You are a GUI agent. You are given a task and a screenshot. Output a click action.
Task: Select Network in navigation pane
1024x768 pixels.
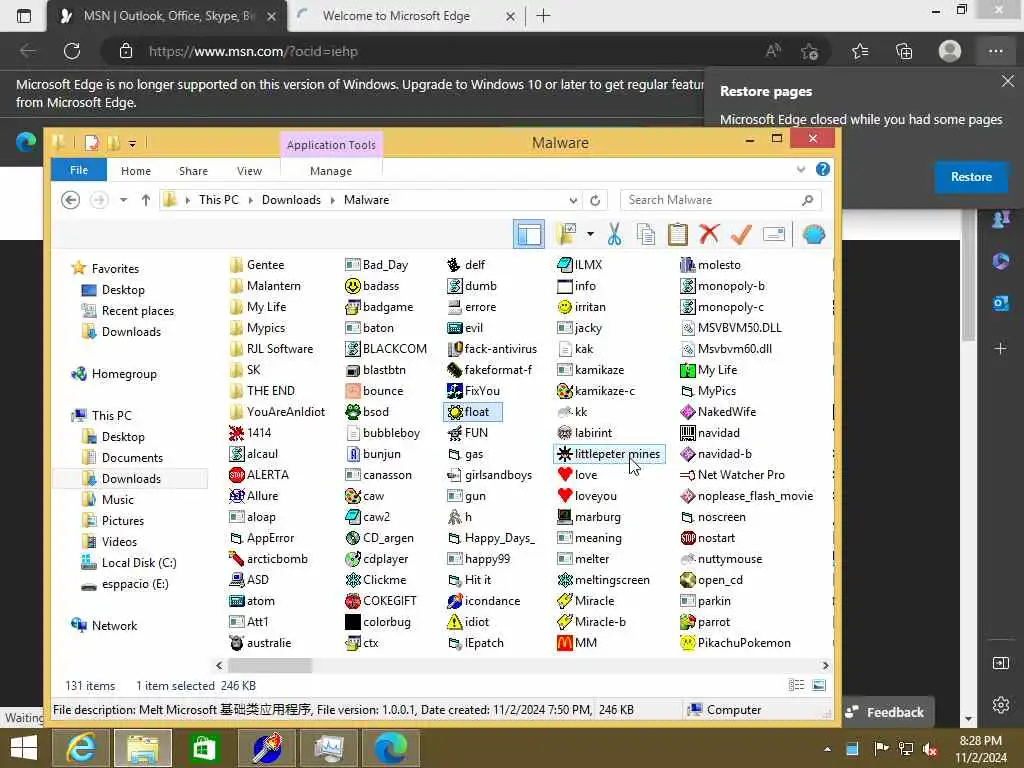point(104,626)
